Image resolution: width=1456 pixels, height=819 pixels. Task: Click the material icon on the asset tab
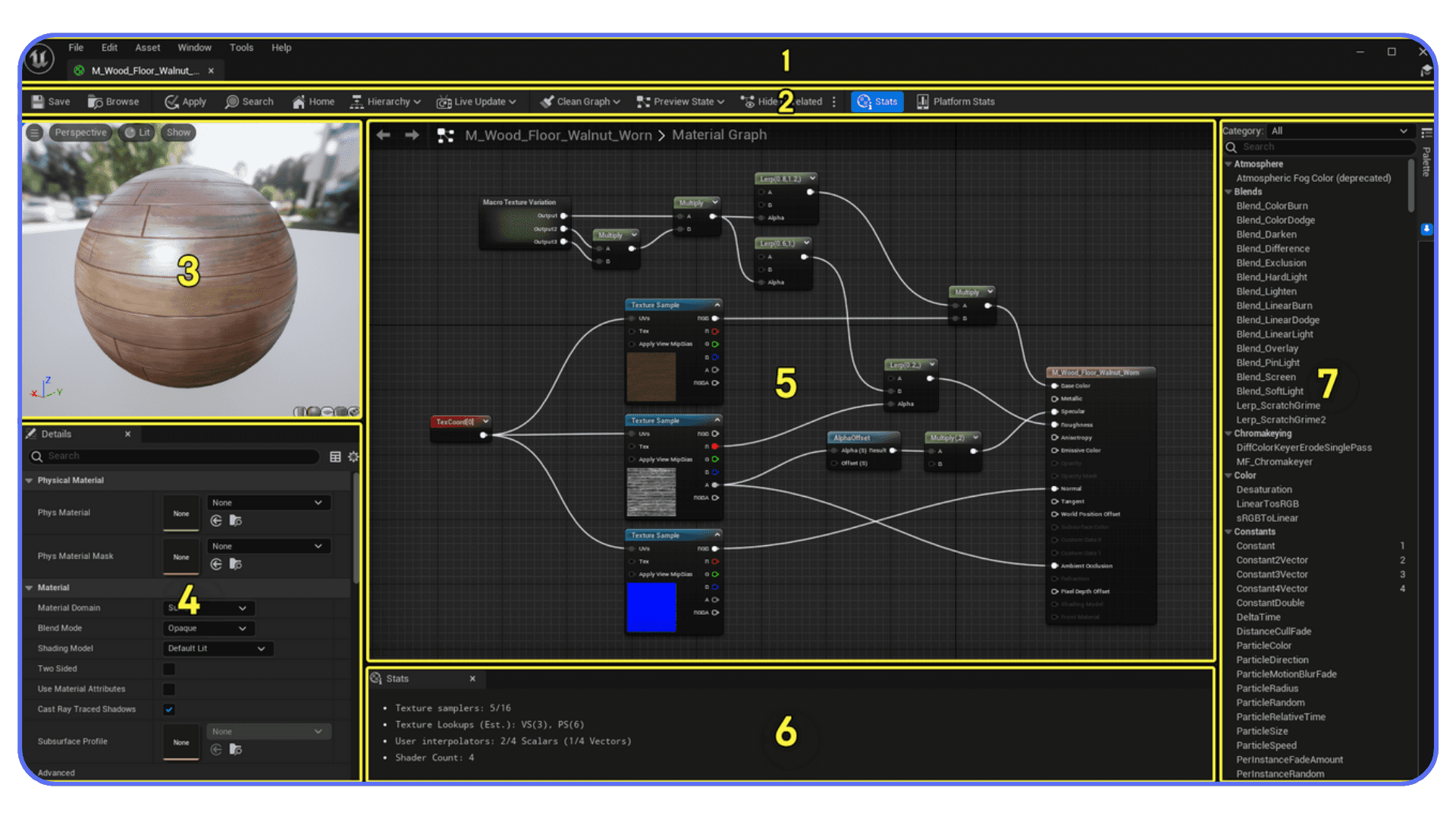coord(79,71)
